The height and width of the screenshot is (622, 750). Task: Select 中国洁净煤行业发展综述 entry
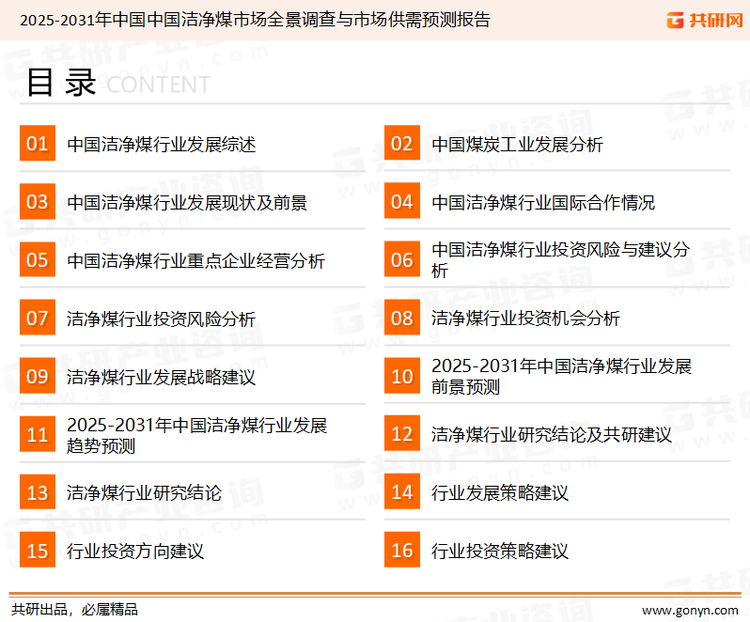pyautogui.click(x=161, y=144)
